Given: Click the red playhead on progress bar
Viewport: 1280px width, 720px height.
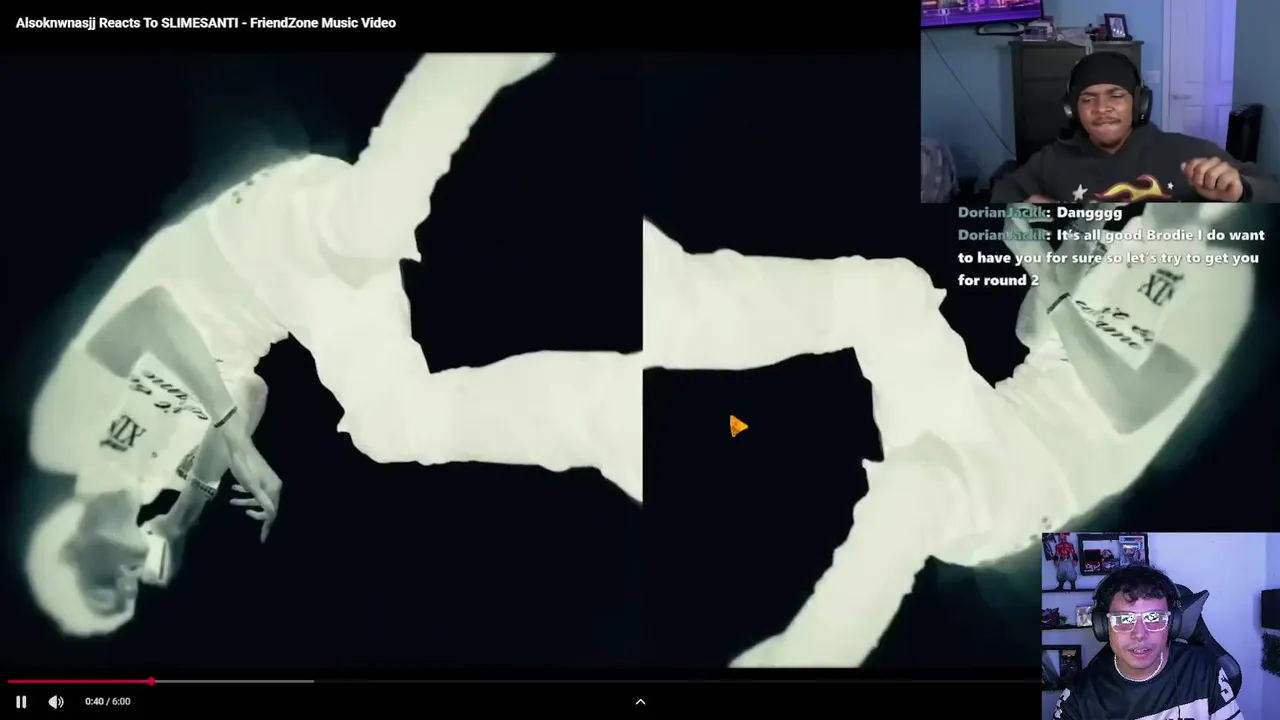Looking at the screenshot, I should (x=151, y=682).
